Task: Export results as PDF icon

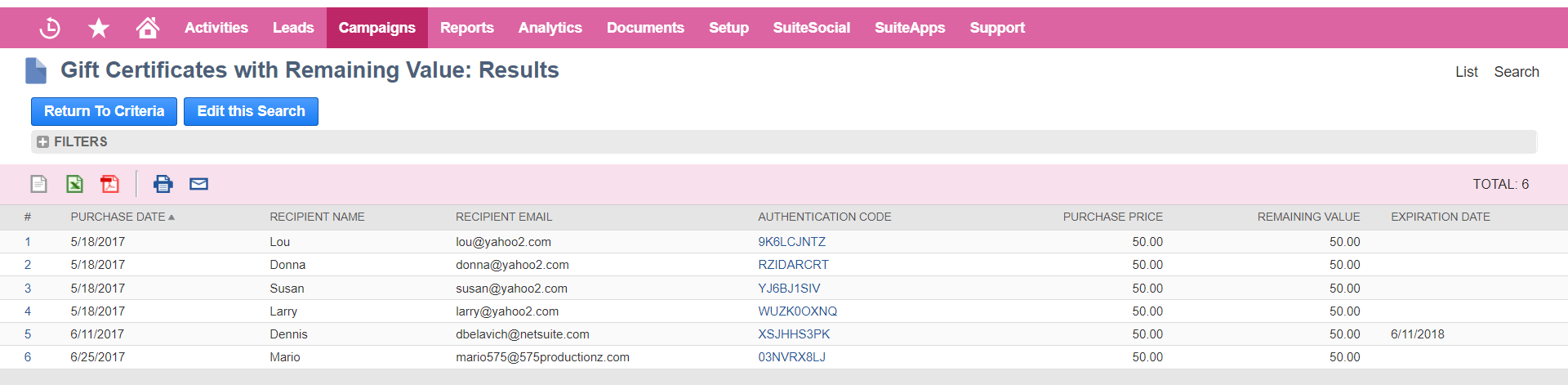Action: [109, 184]
